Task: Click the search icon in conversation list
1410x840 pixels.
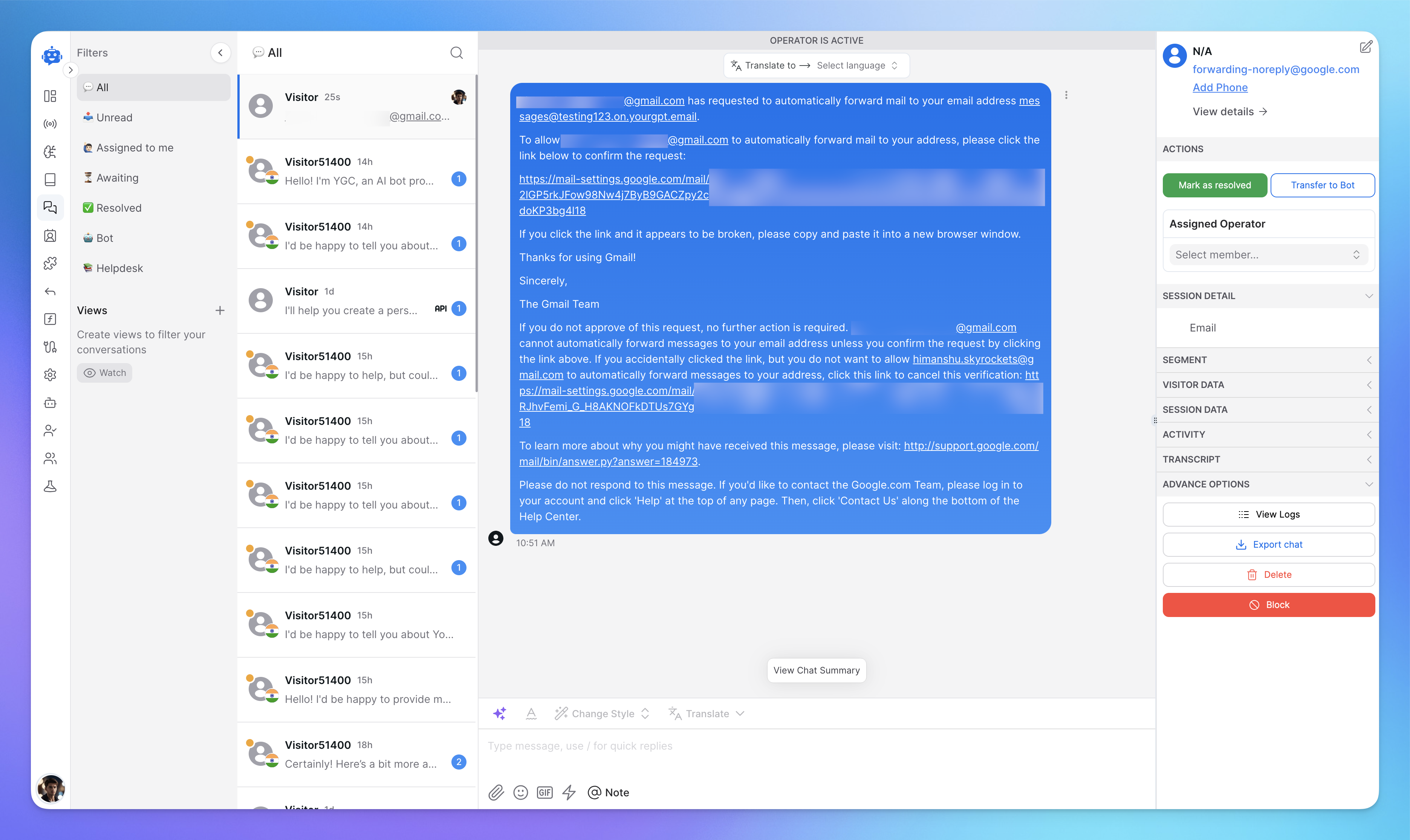Action: (x=456, y=53)
